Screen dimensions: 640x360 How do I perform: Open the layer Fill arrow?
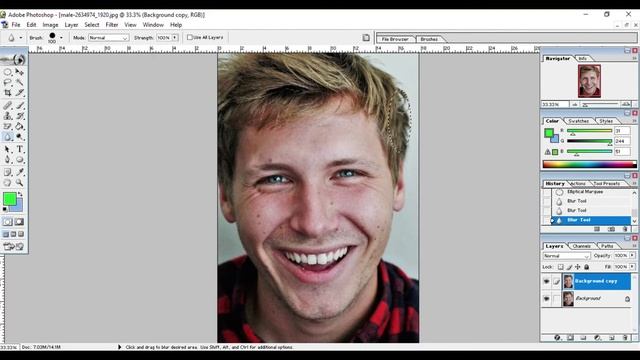pyautogui.click(x=632, y=267)
